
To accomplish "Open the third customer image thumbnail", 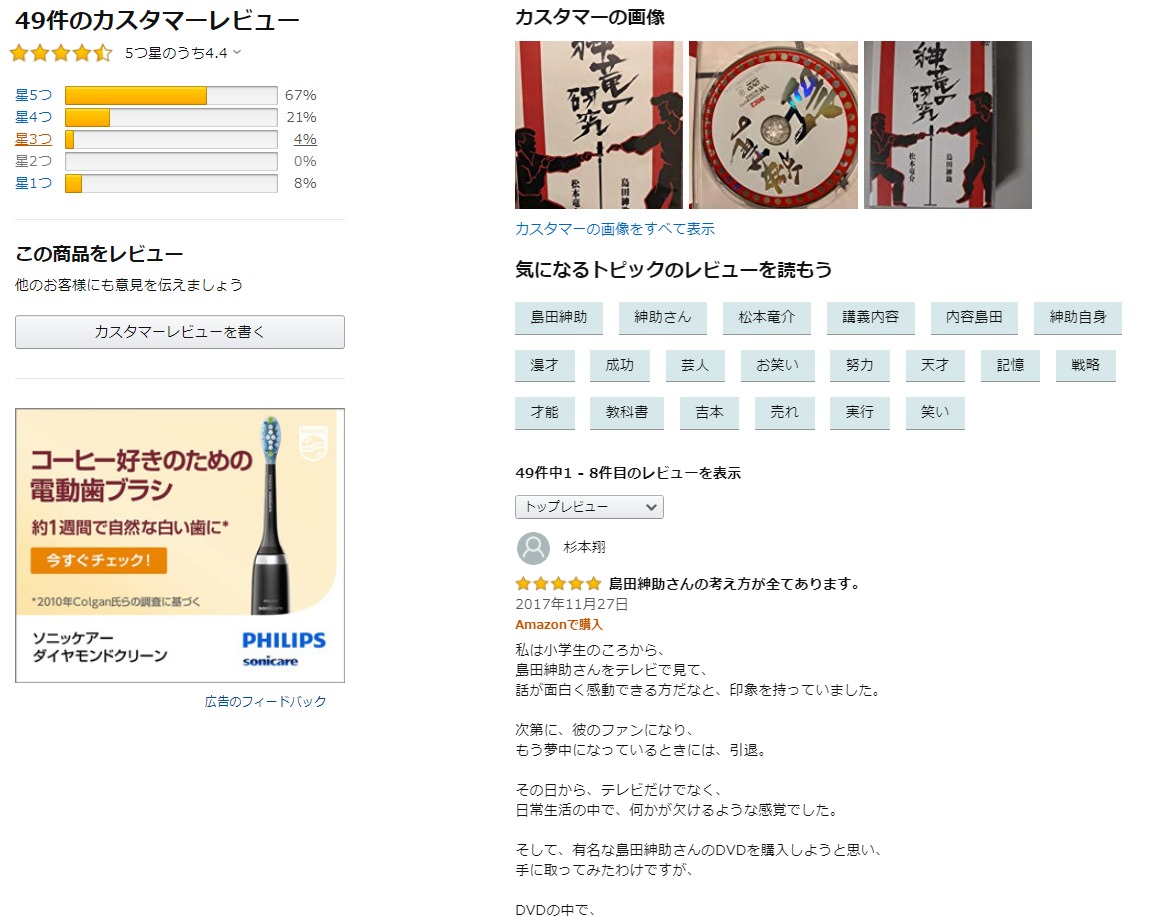I will point(948,125).
